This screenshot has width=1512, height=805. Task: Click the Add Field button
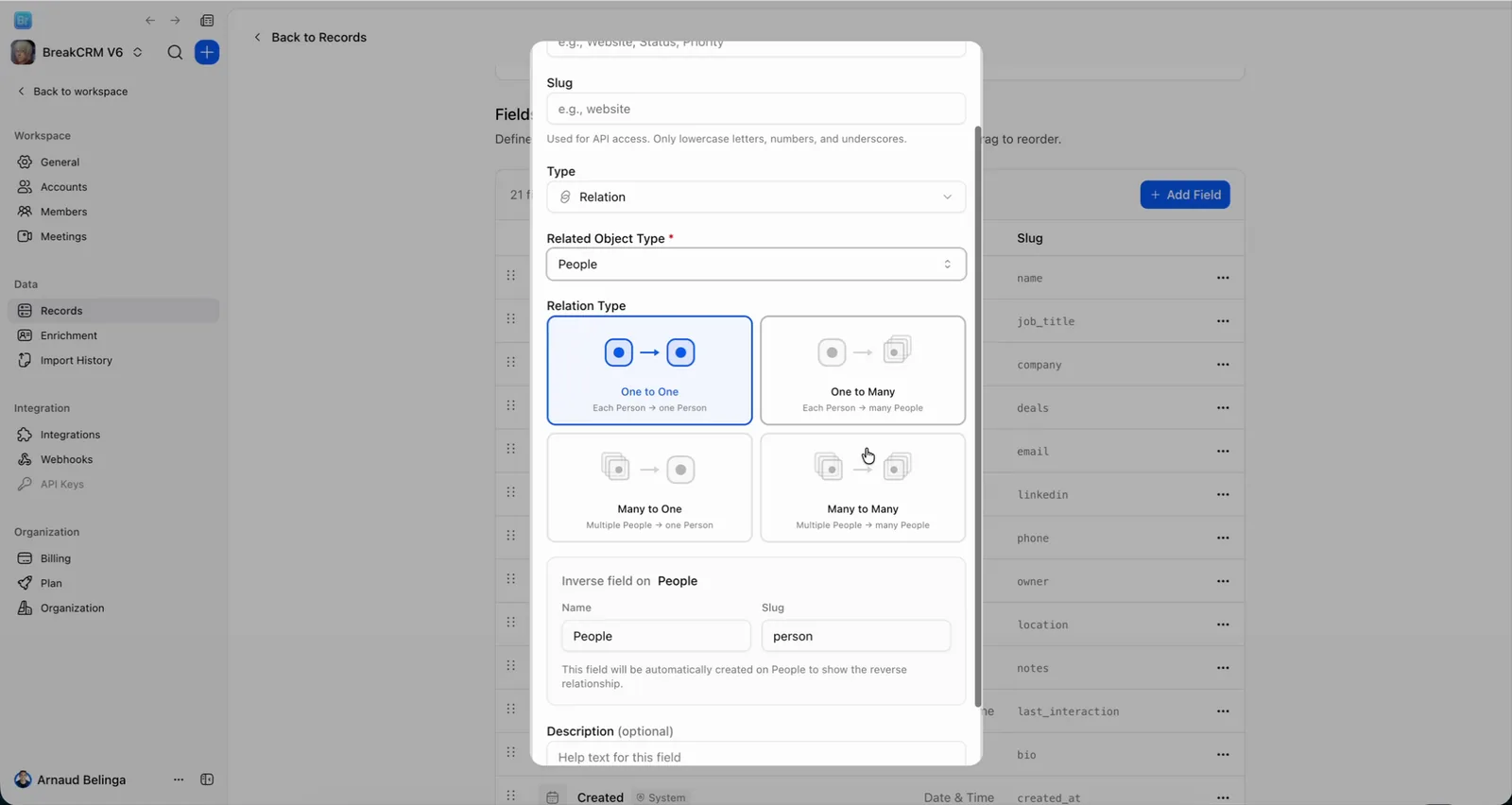(x=1185, y=195)
